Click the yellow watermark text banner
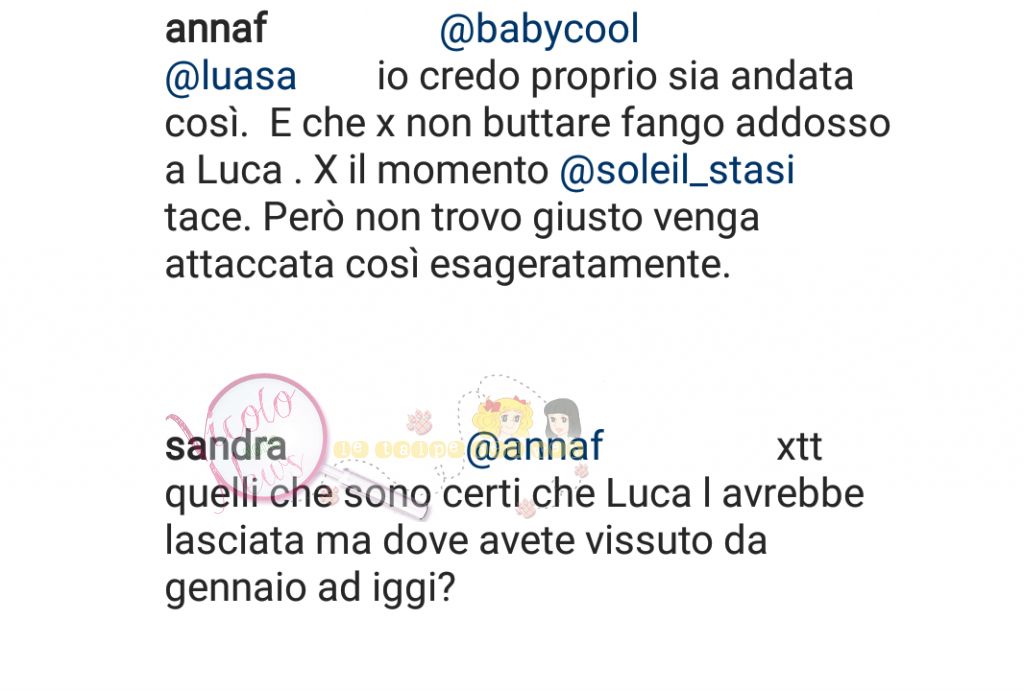This screenshot has height=691, width=1024. click(x=398, y=449)
